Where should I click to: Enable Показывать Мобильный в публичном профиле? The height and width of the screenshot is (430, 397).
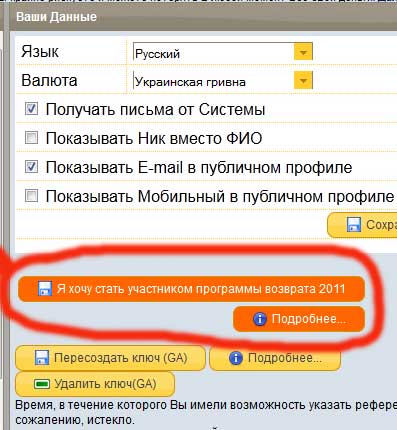(x=32, y=195)
